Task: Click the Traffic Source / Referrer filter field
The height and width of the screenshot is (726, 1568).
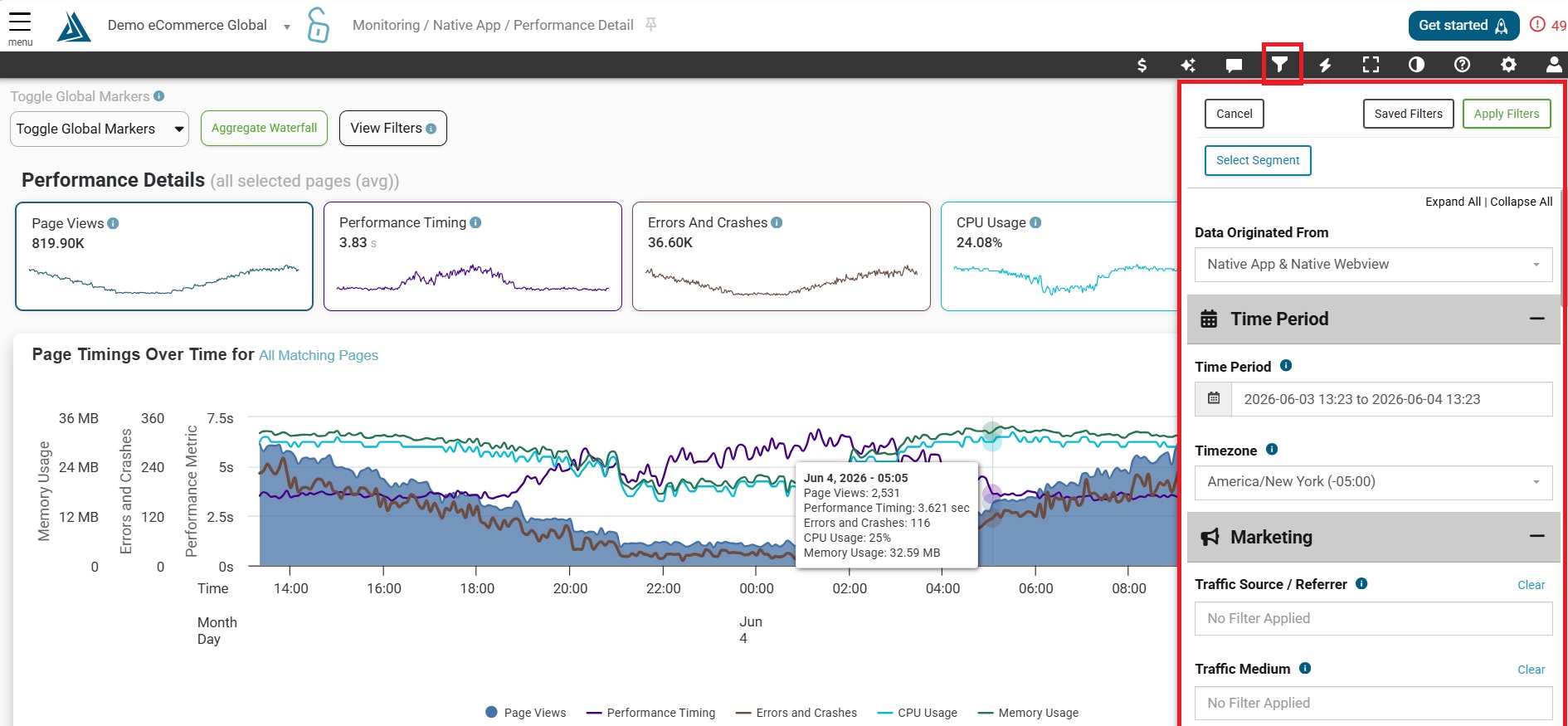Action: pyautogui.click(x=1373, y=618)
